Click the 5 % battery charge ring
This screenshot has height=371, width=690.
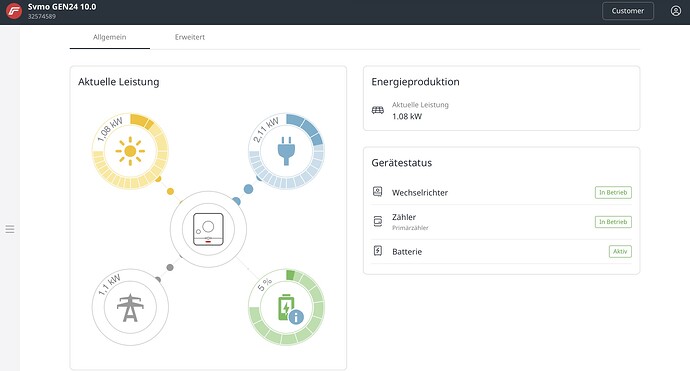(x=286, y=307)
